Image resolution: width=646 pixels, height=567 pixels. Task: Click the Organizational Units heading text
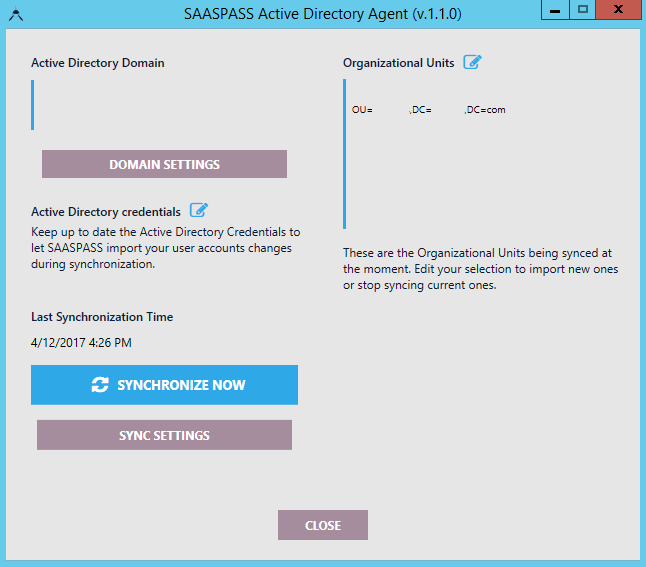398,62
